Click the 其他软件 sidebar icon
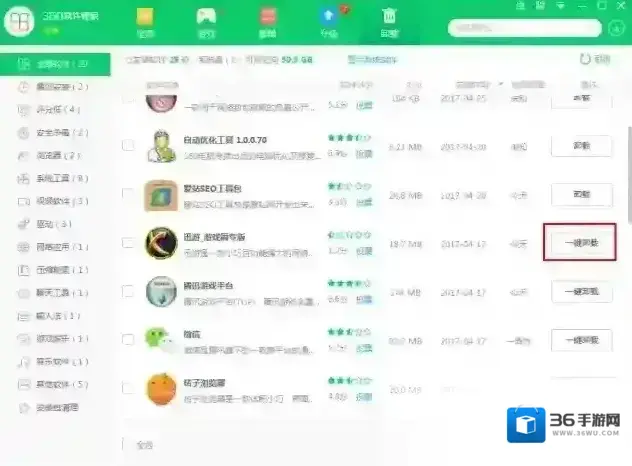632x466 pixels. (x=24, y=385)
